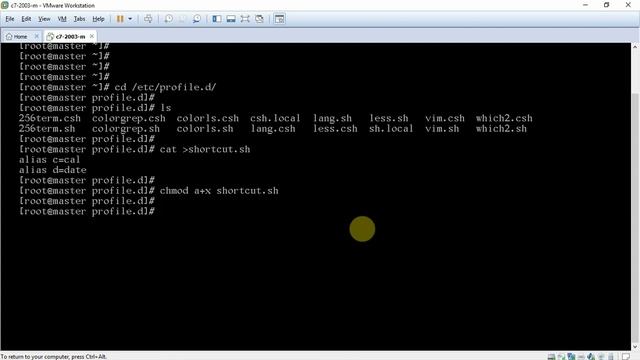Click the status bar 'press Ctrl+Alt' hint
This screenshot has height=360, width=640.
[53, 357]
